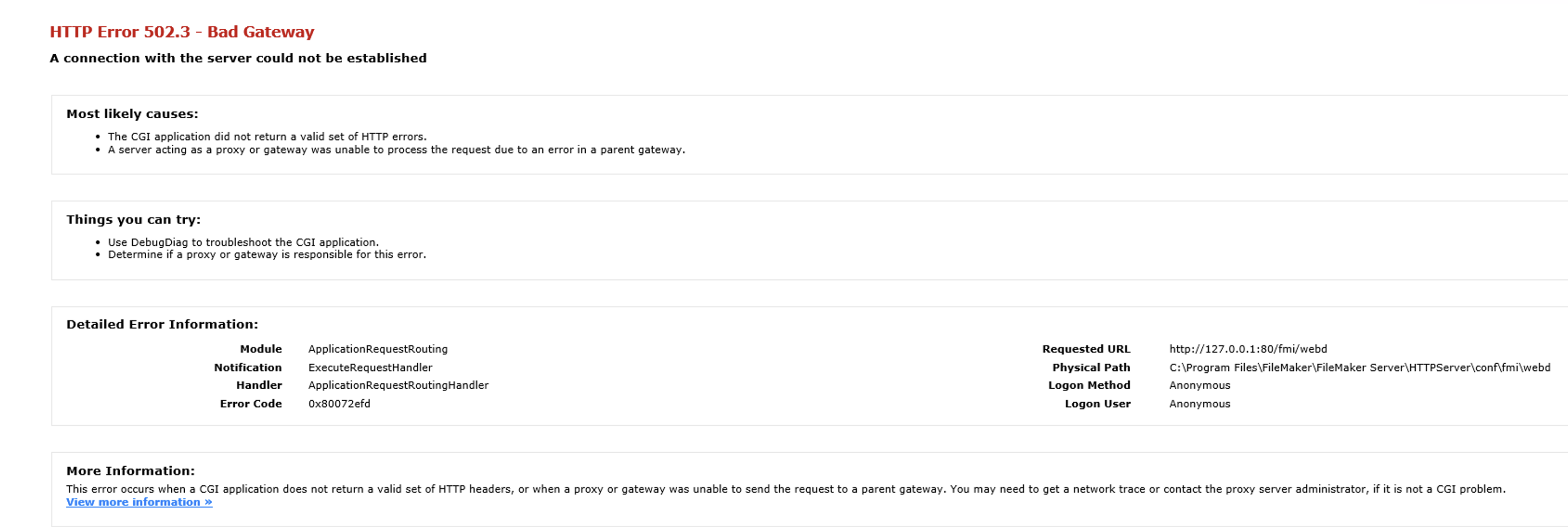Click the Things you can try heading
Screen dimensions: 1568x527
pos(133,220)
